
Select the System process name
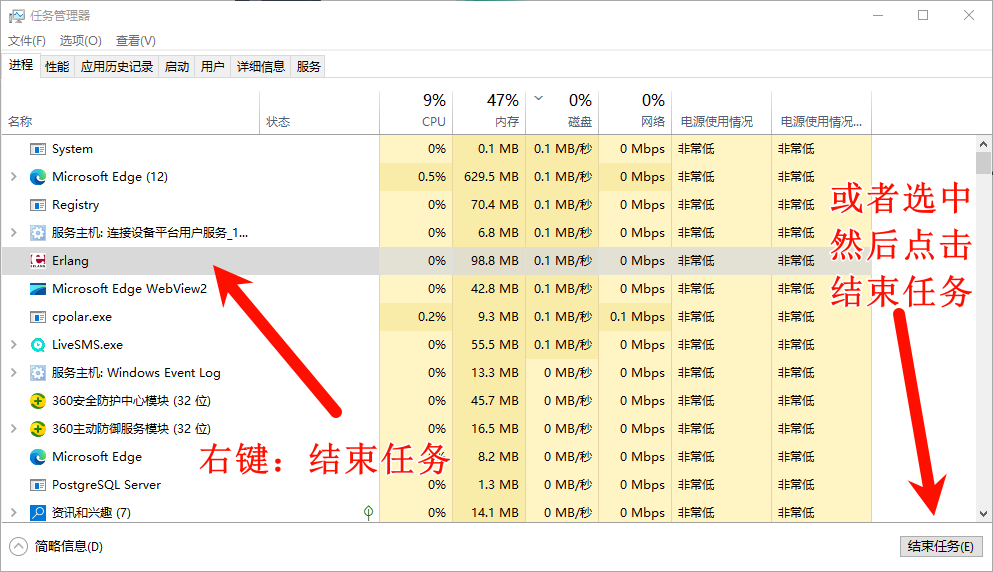click(x=72, y=149)
